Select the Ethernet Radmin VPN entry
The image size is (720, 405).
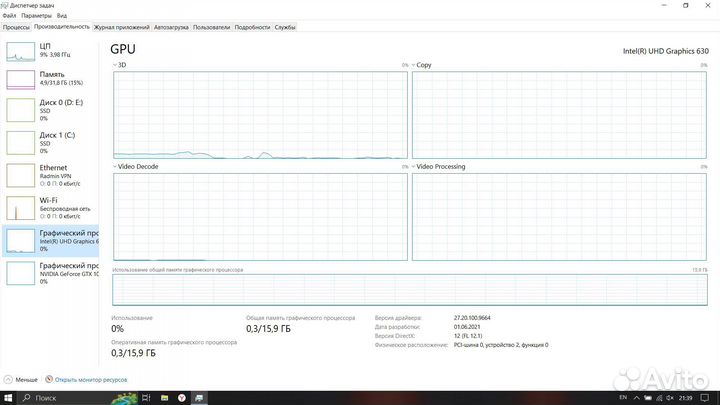[51, 175]
